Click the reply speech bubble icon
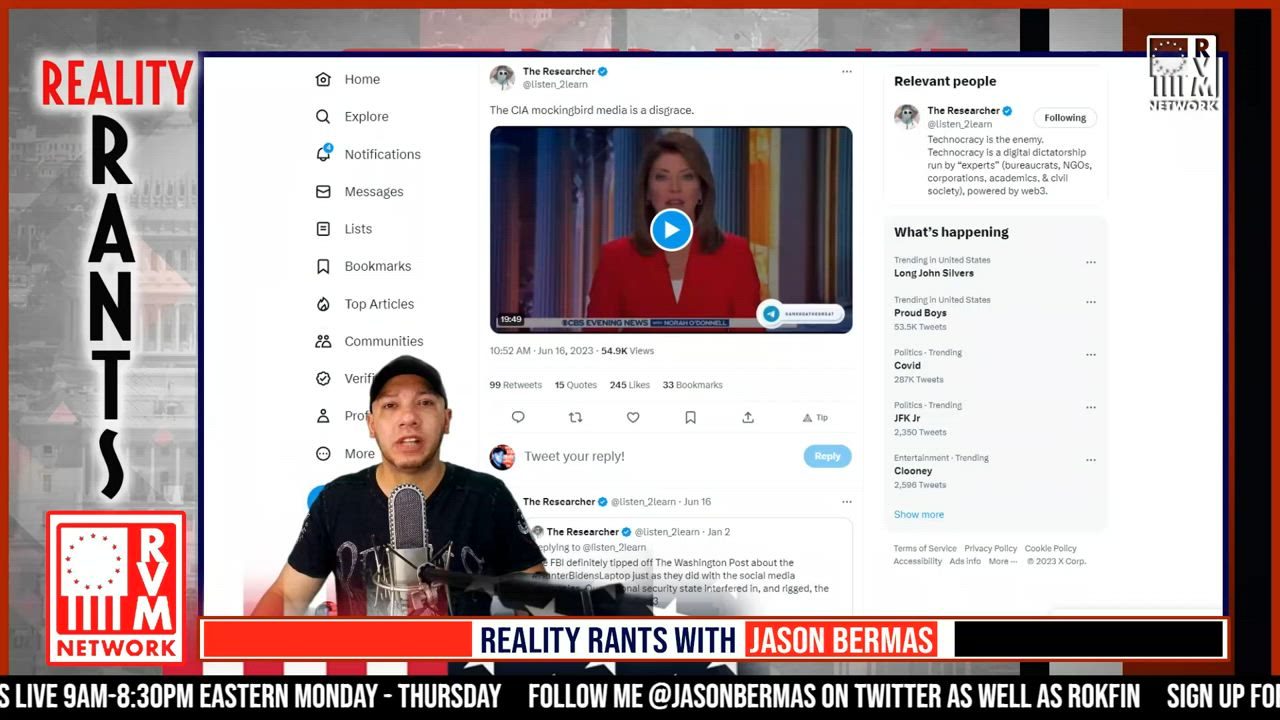1280x720 pixels. (518, 417)
